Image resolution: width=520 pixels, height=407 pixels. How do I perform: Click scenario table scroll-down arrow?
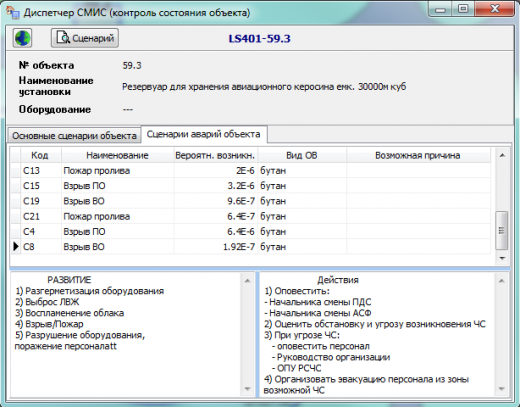502,258
